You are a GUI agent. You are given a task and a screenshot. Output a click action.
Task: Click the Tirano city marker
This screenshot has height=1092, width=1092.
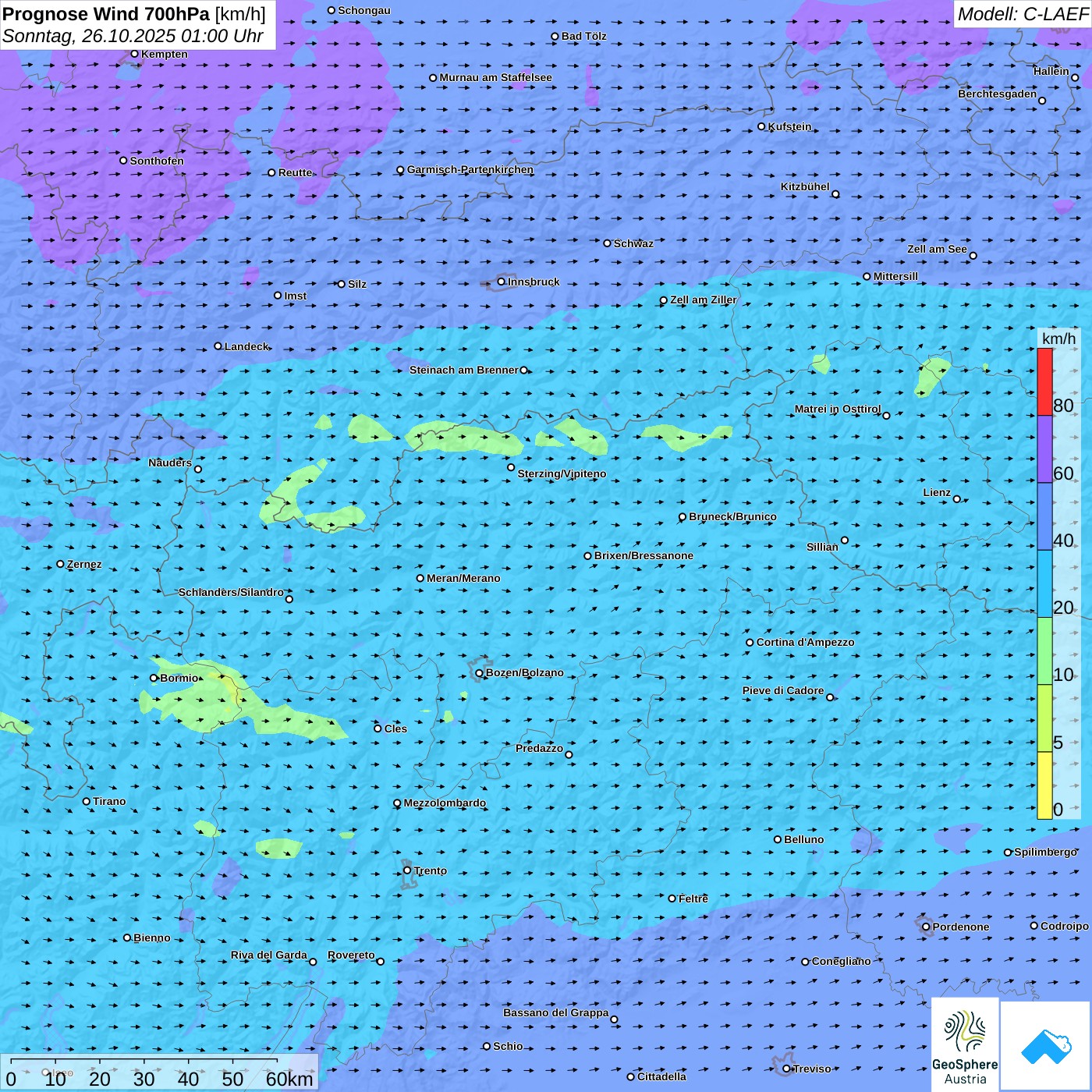pyautogui.click(x=87, y=801)
